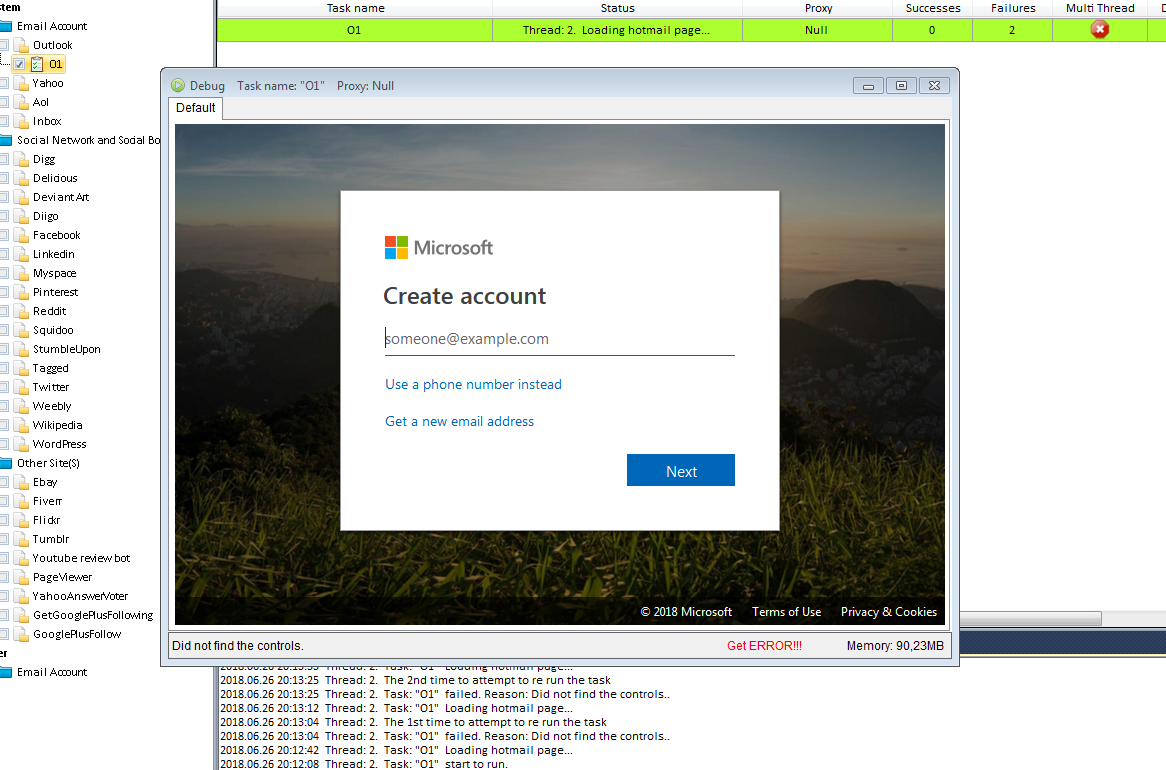Viewport: 1166px width, 770px height.
Task: Expand the Social Network group folder
Action: tap(5, 140)
